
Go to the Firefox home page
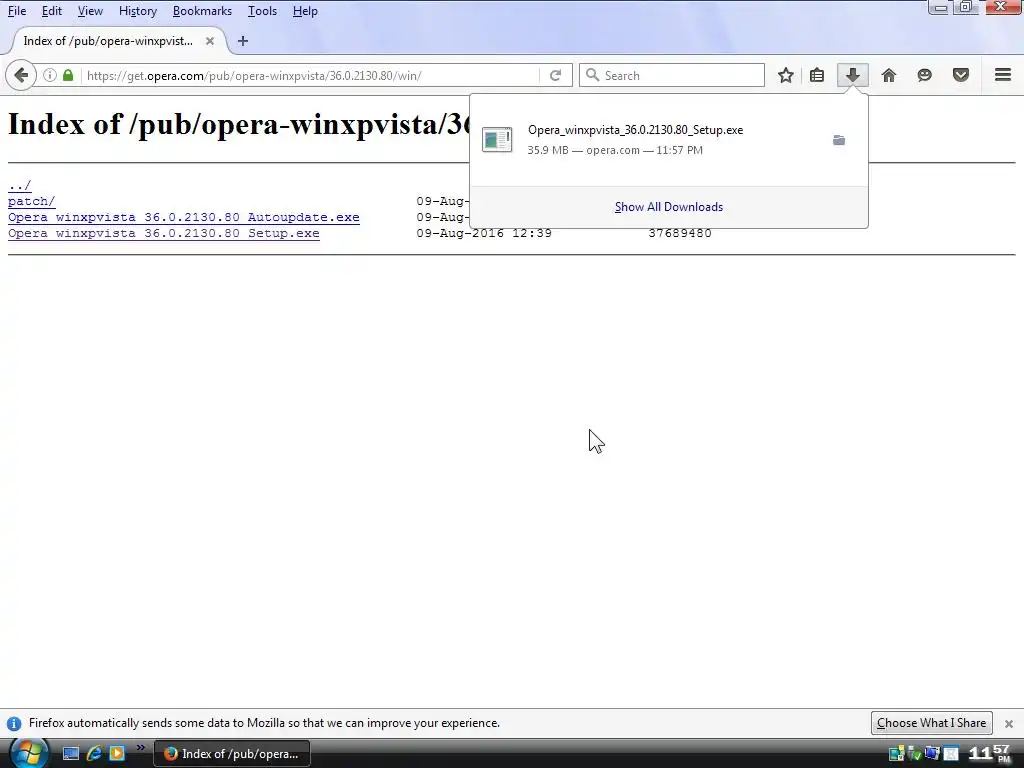889,75
